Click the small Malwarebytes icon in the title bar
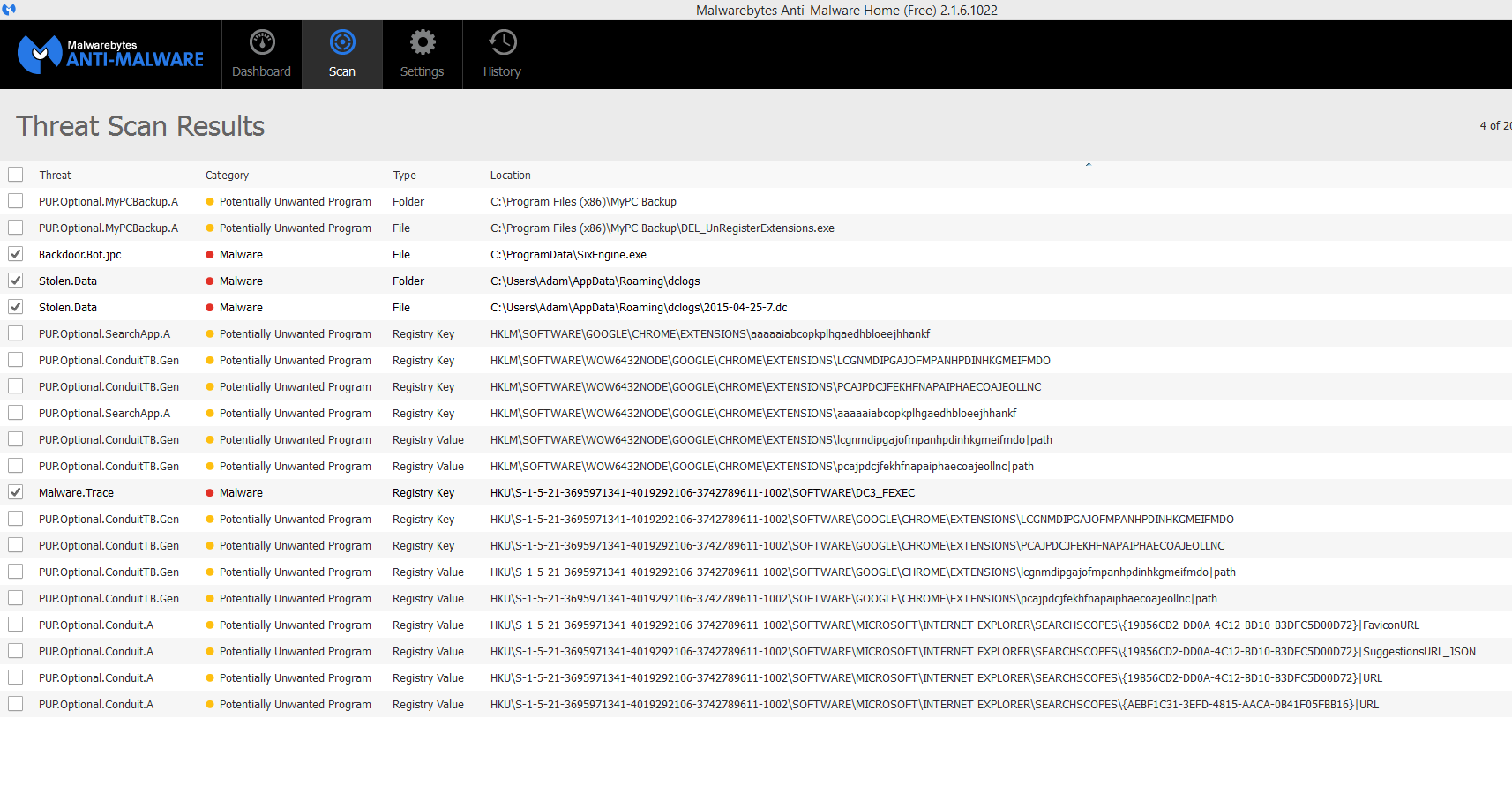Screen dimensions: 1512x793 pyautogui.click(x=9, y=10)
